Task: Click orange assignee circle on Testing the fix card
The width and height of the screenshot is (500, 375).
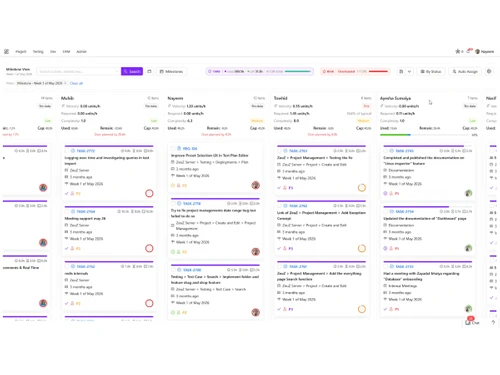Action: (x=362, y=188)
